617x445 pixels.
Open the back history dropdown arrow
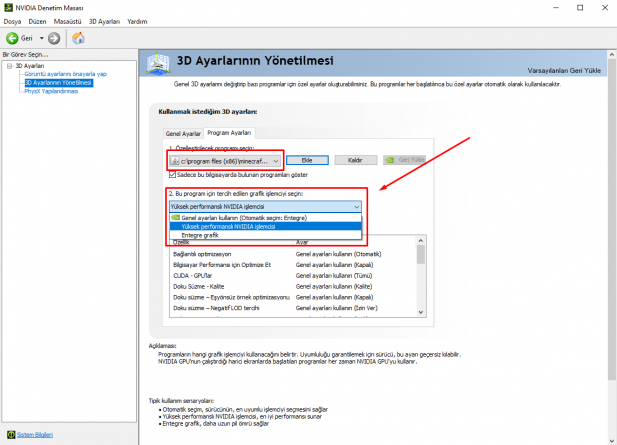click(x=41, y=38)
